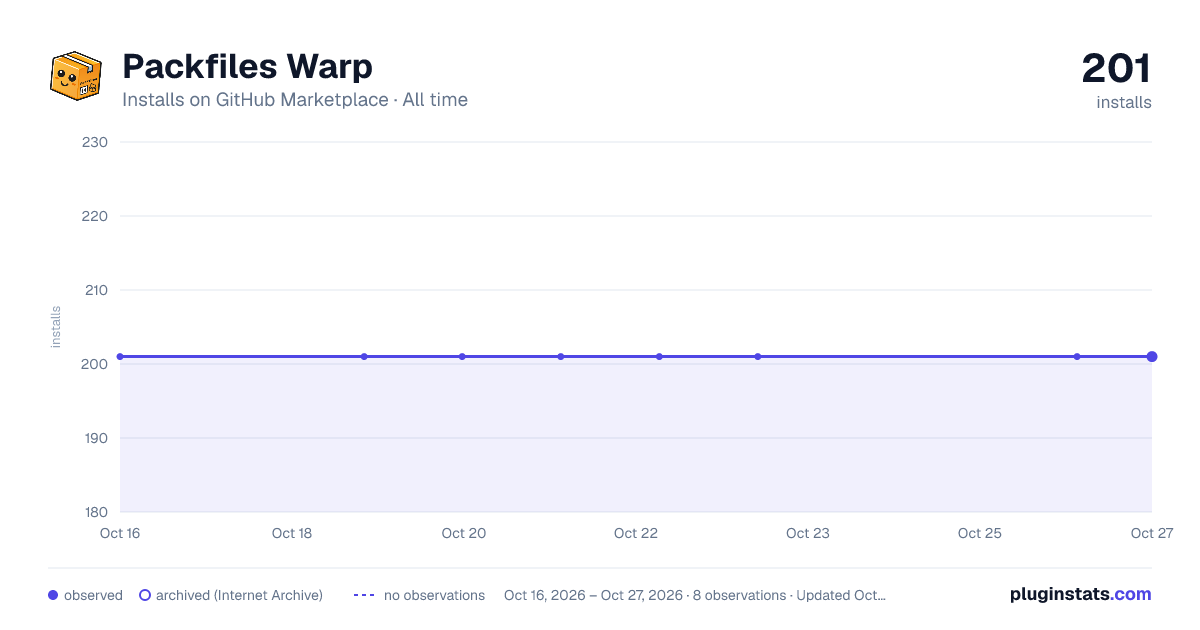Select the first data point at Oct 16
This screenshot has width=1200, height=630.
[120, 356]
